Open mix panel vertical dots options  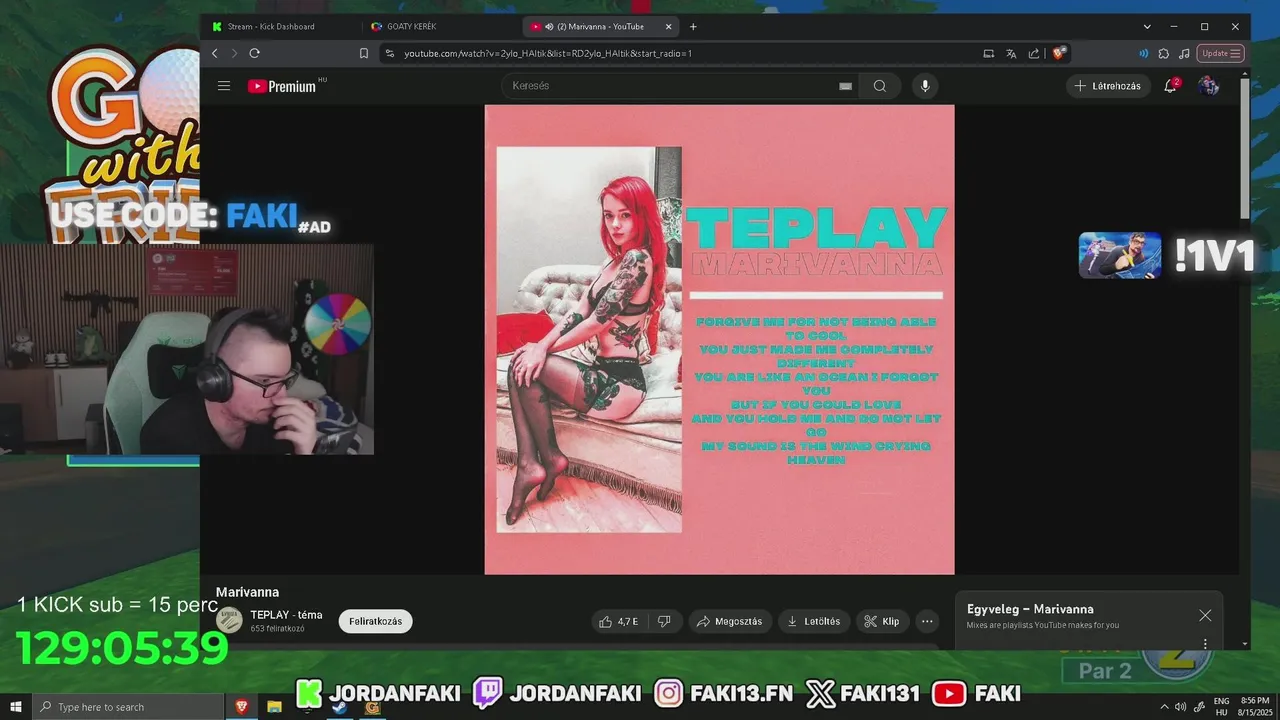(x=1205, y=644)
